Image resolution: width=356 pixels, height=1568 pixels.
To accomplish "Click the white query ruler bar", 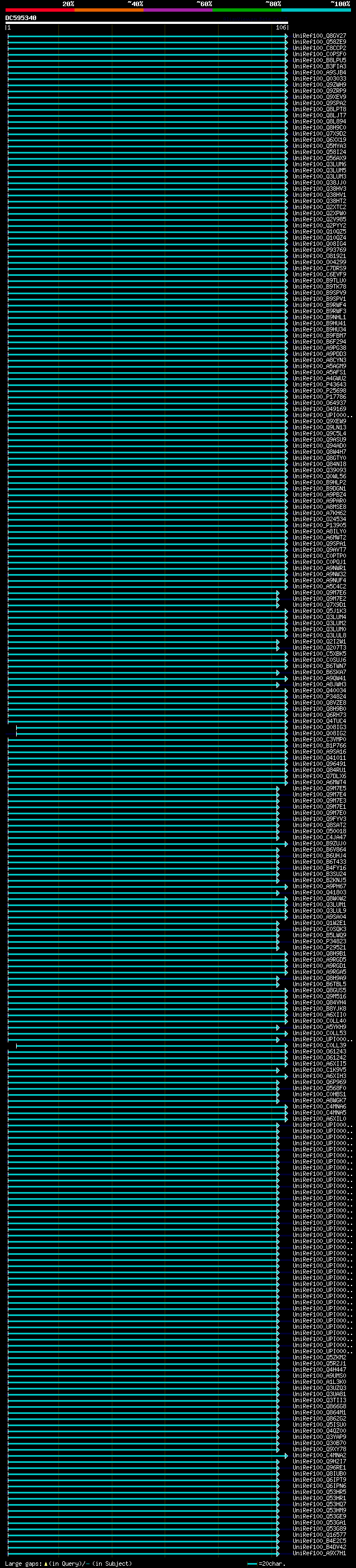I will point(147,22).
